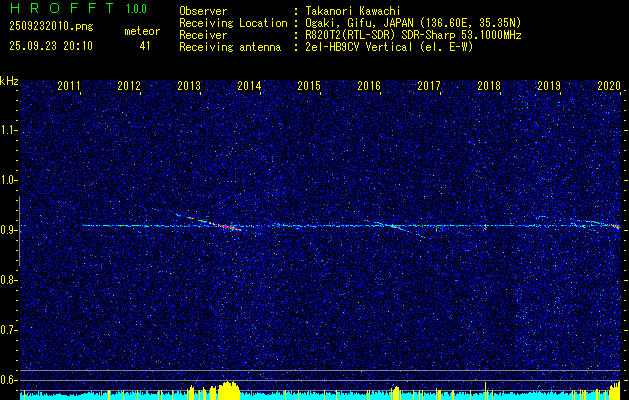Click the red echo at 2018 marker
629x400 pixels.
(x=485, y=227)
